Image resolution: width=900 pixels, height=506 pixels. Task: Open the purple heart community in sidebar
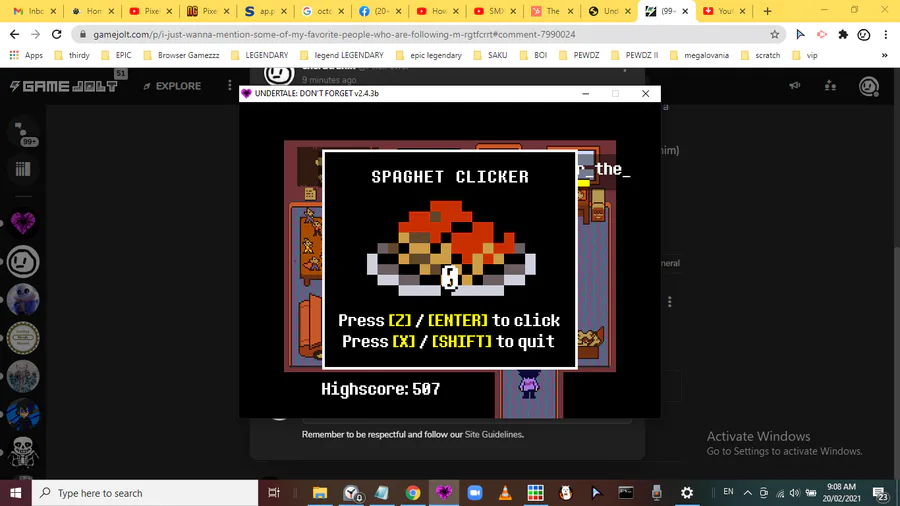point(23,223)
